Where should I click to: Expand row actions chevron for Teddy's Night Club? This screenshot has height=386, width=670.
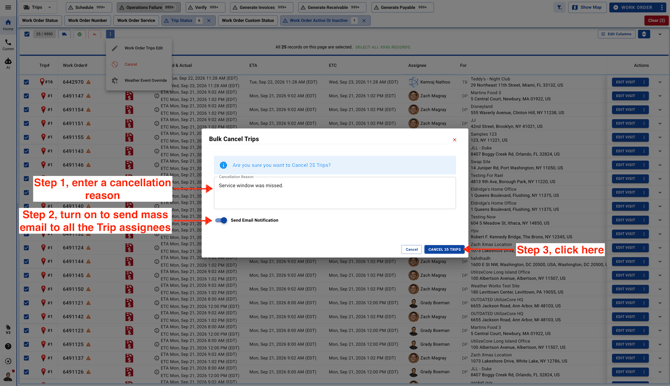(x=660, y=82)
